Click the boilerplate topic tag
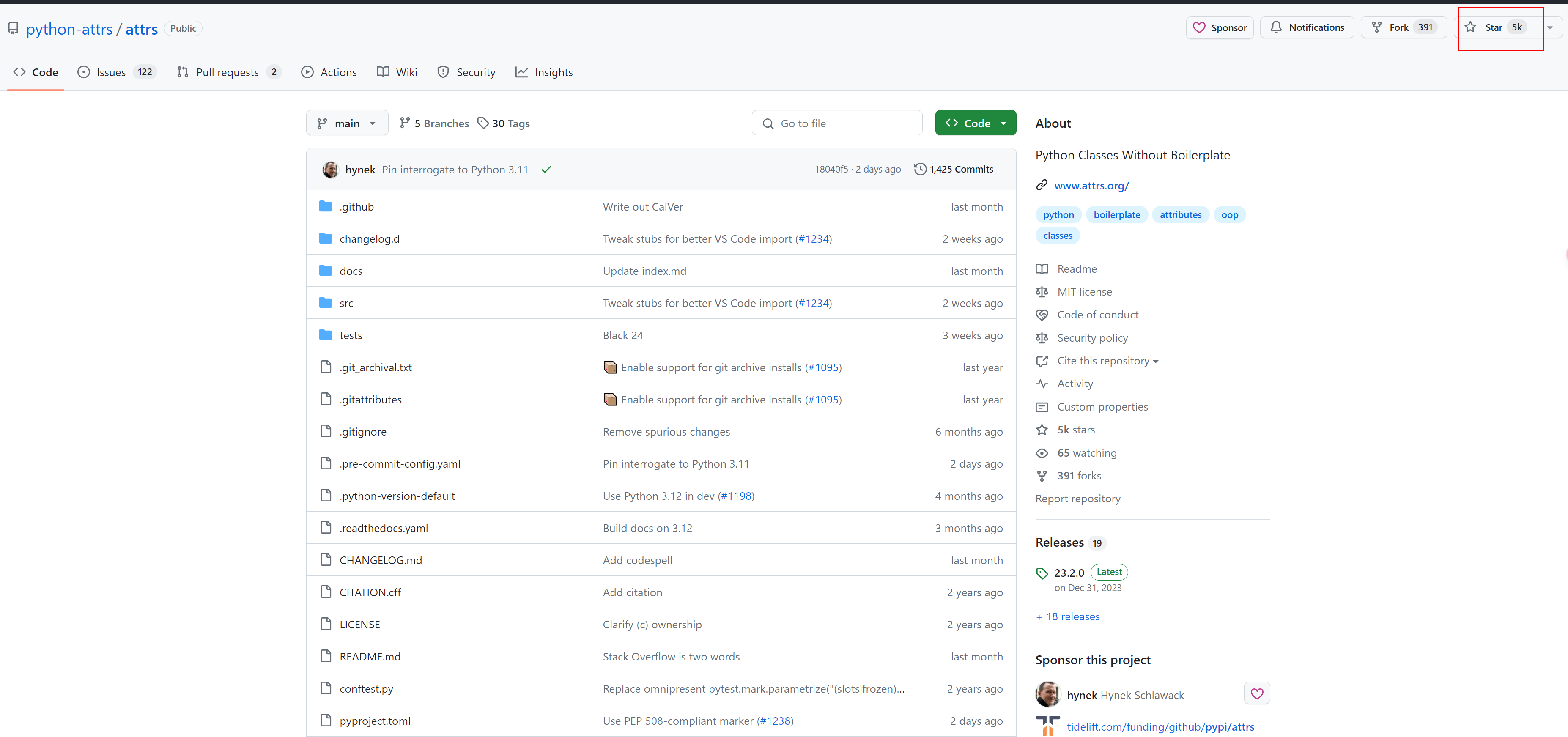Viewport: 1568px width, 737px height. (1116, 215)
